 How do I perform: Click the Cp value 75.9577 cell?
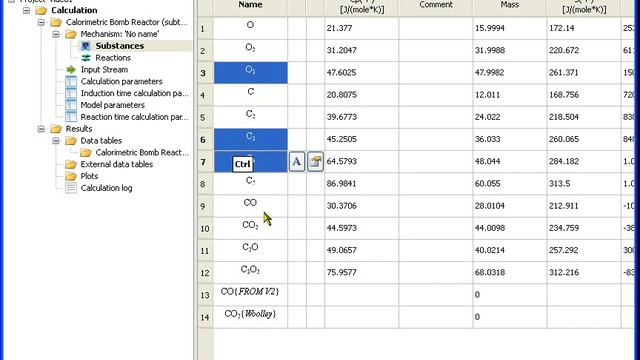click(x=361, y=273)
